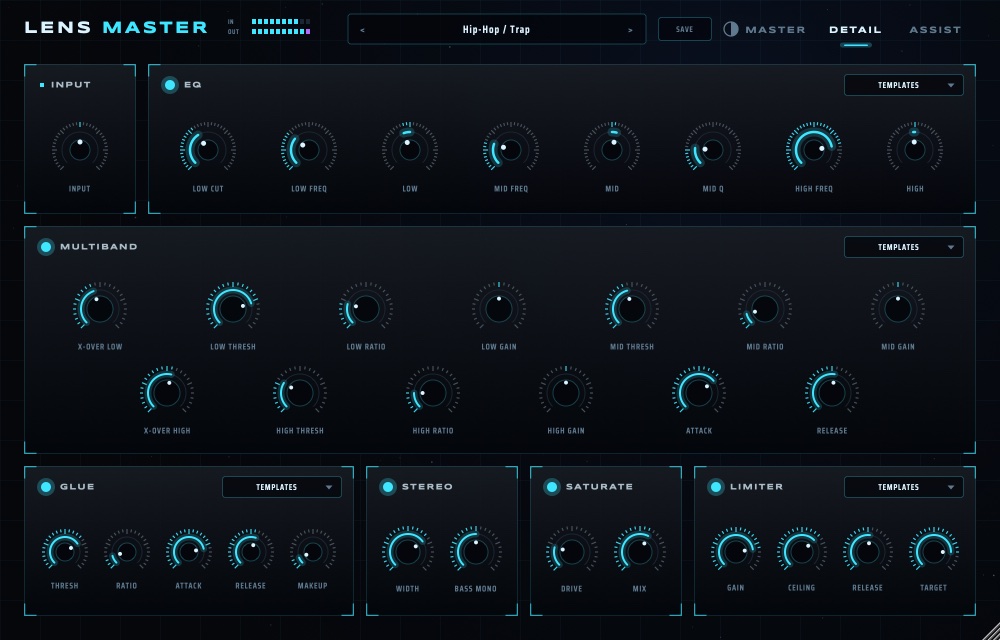Click the EQ Mid gain knob
The image size is (1000, 640).
(x=612, y=150)
